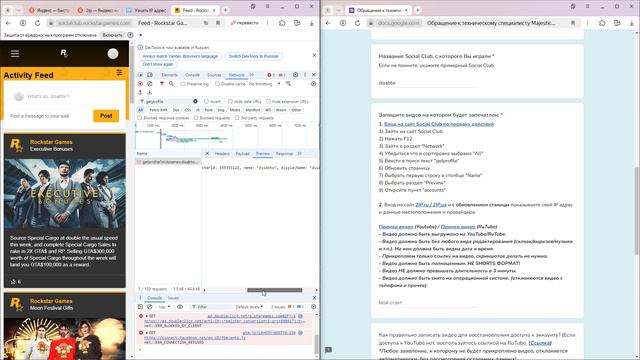This screenshot has height=360, width=640.
Task: Show more DevTools panel tabs
Action: (251, 75)
